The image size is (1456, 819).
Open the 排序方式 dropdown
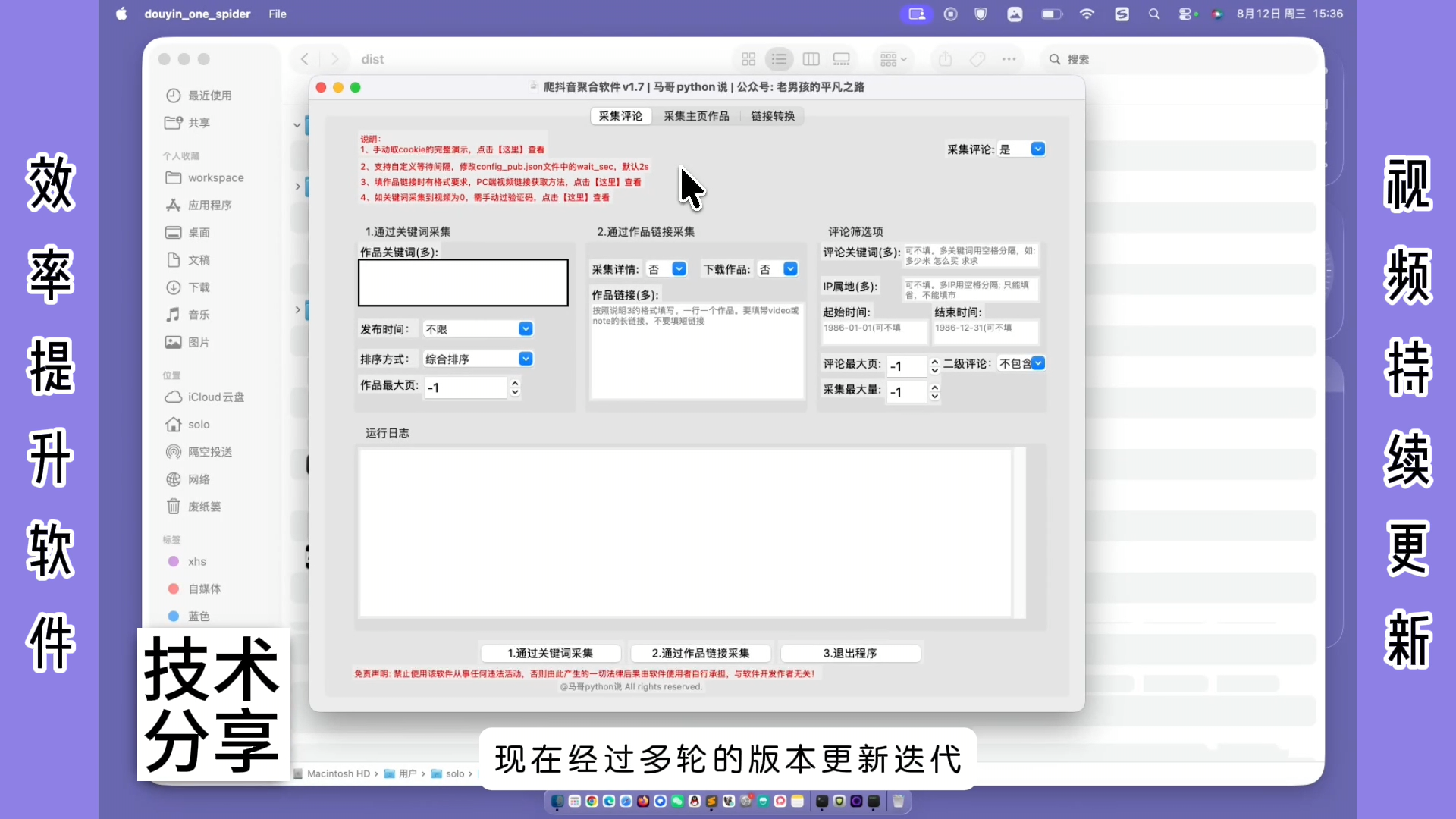479,359
